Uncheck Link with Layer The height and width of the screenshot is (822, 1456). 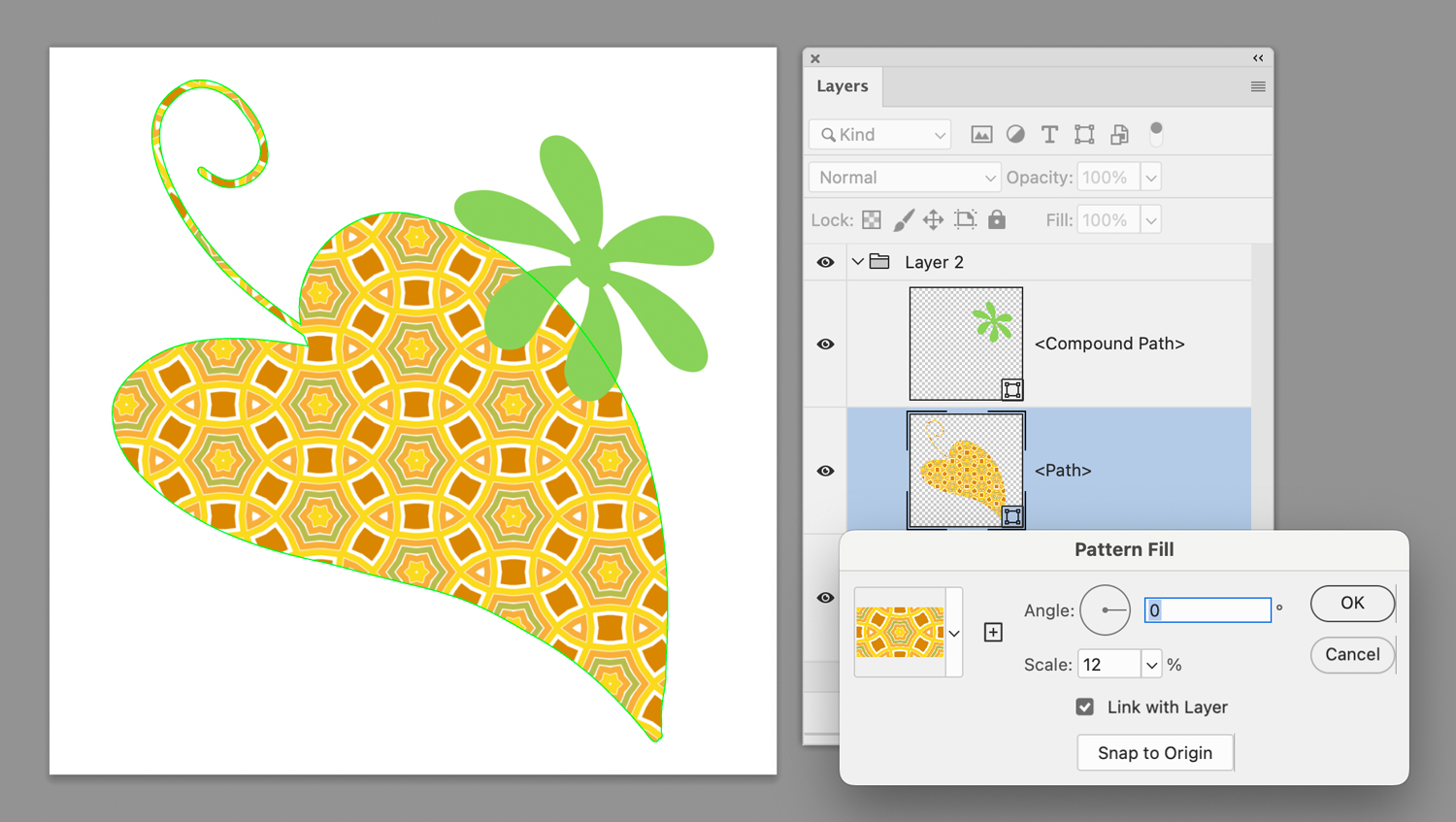[x=1085, y=707]
